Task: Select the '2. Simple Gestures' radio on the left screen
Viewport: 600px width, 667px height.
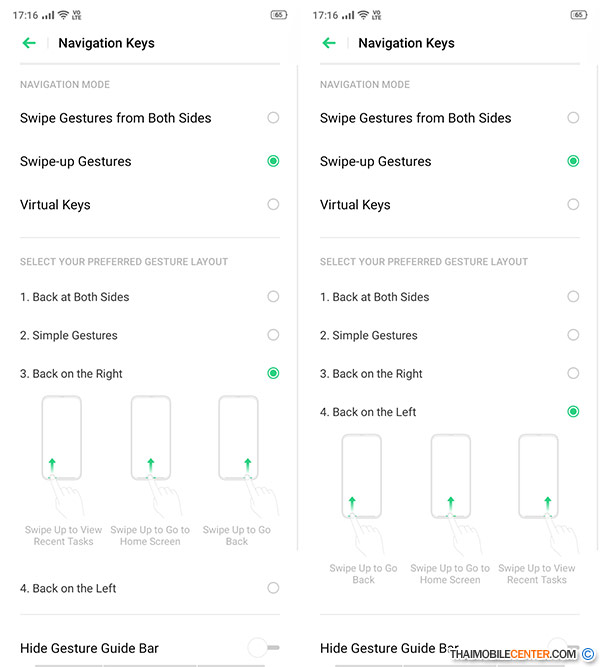Action: pos(273,335)
